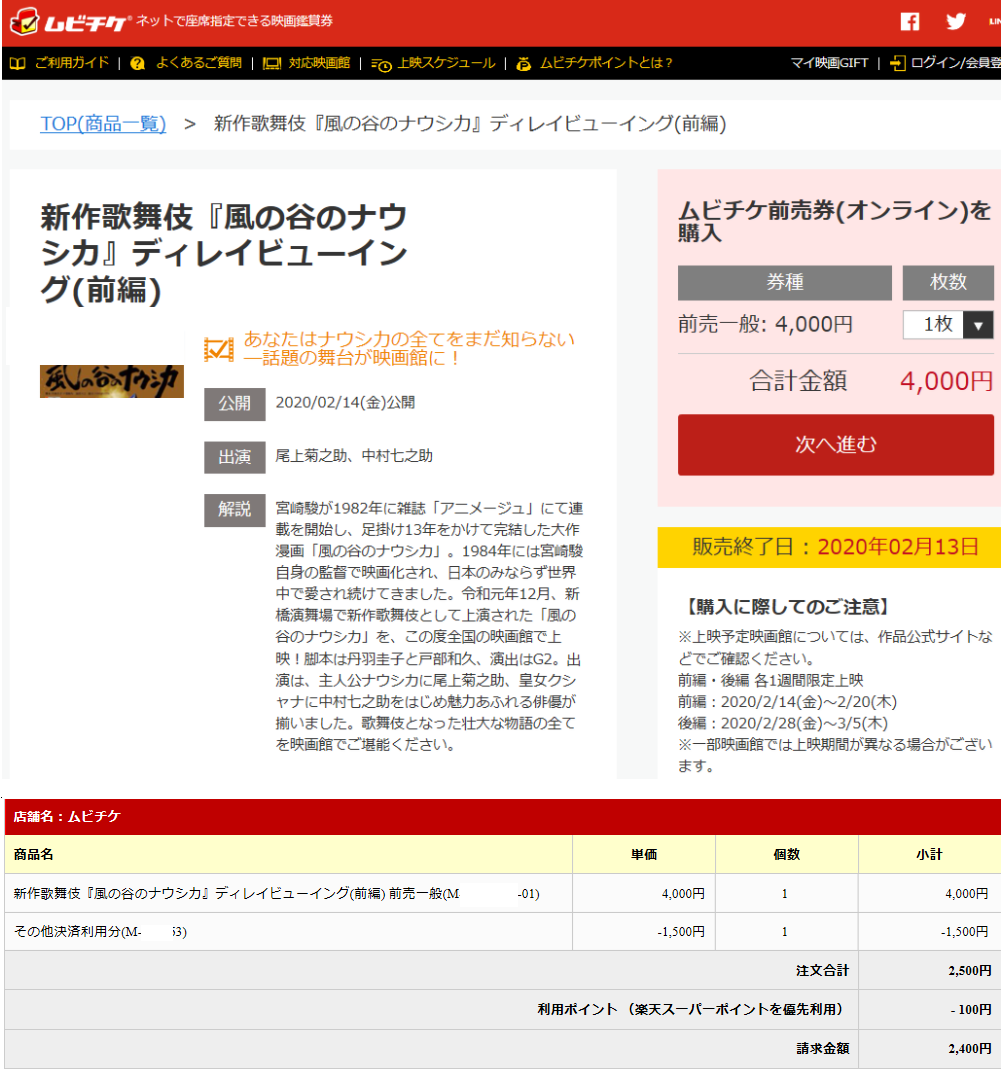Click the 公開 label tag

tap(234, 404)
